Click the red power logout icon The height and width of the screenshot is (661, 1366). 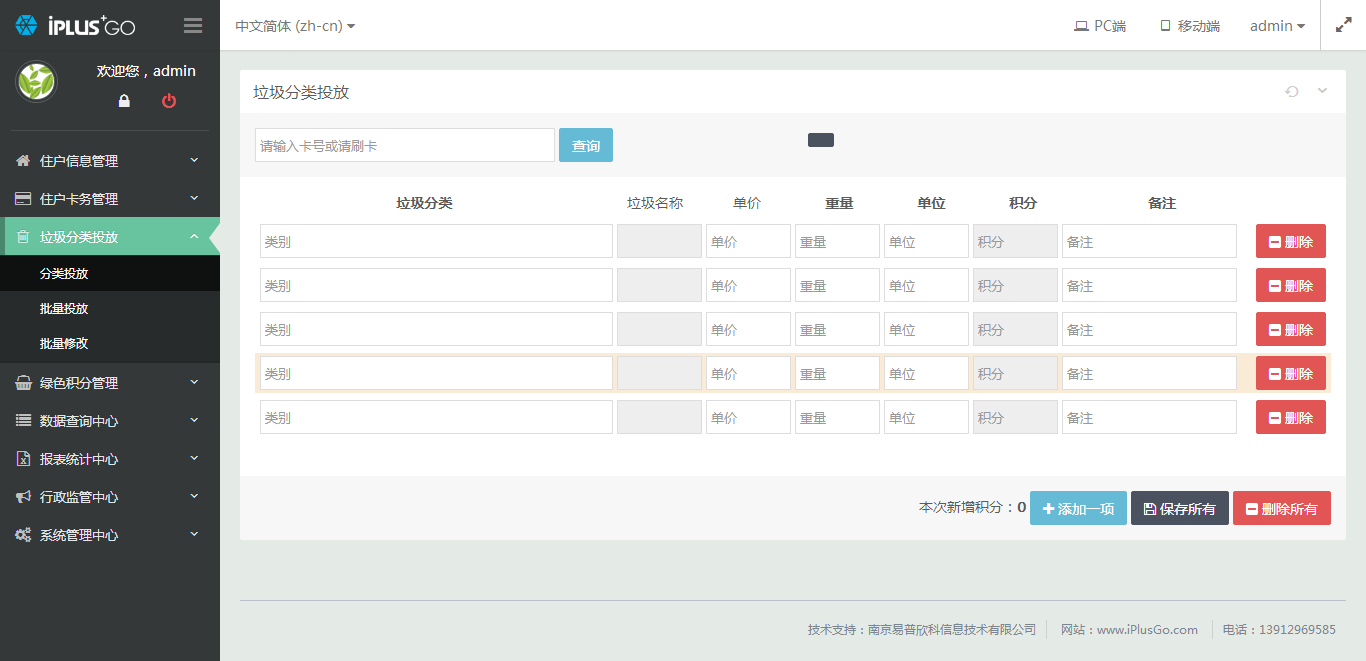point(169,101)
